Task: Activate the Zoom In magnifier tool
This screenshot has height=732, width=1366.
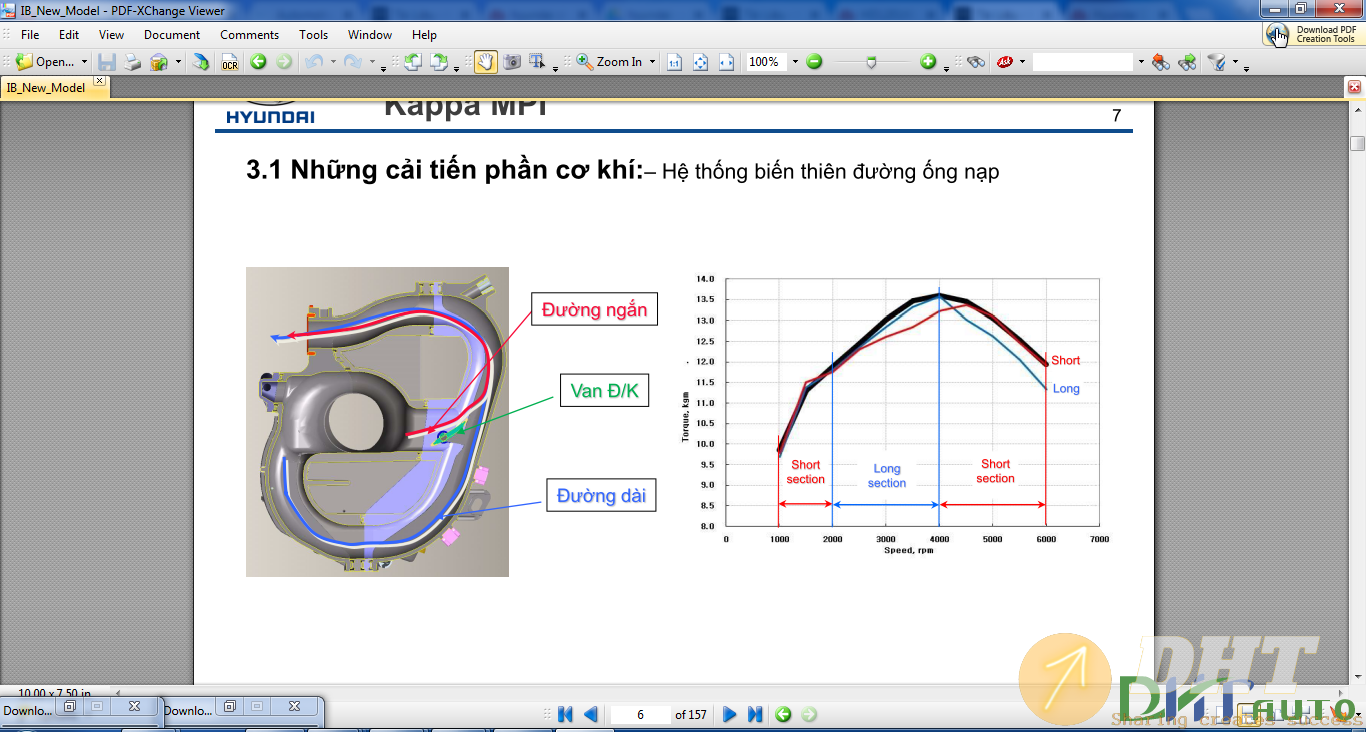Action: pyautogui.click(x=609, y=62)
